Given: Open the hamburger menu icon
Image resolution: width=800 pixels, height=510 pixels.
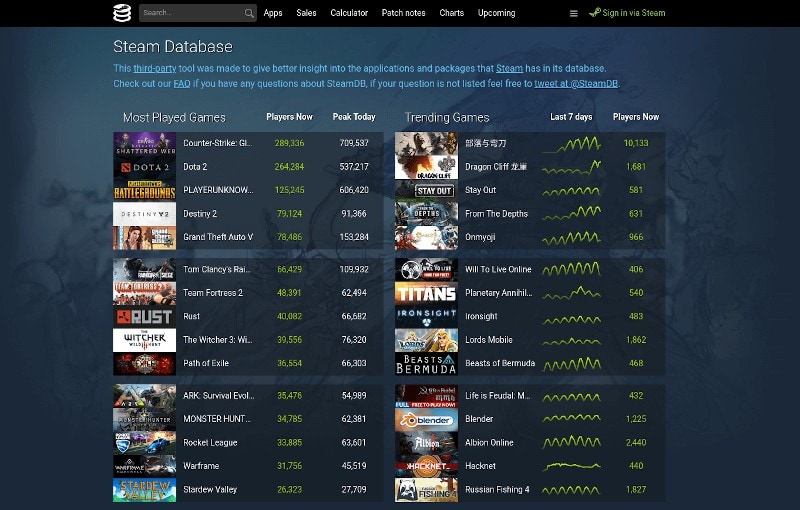Looking at the screenshot, I should pos(573,14).
